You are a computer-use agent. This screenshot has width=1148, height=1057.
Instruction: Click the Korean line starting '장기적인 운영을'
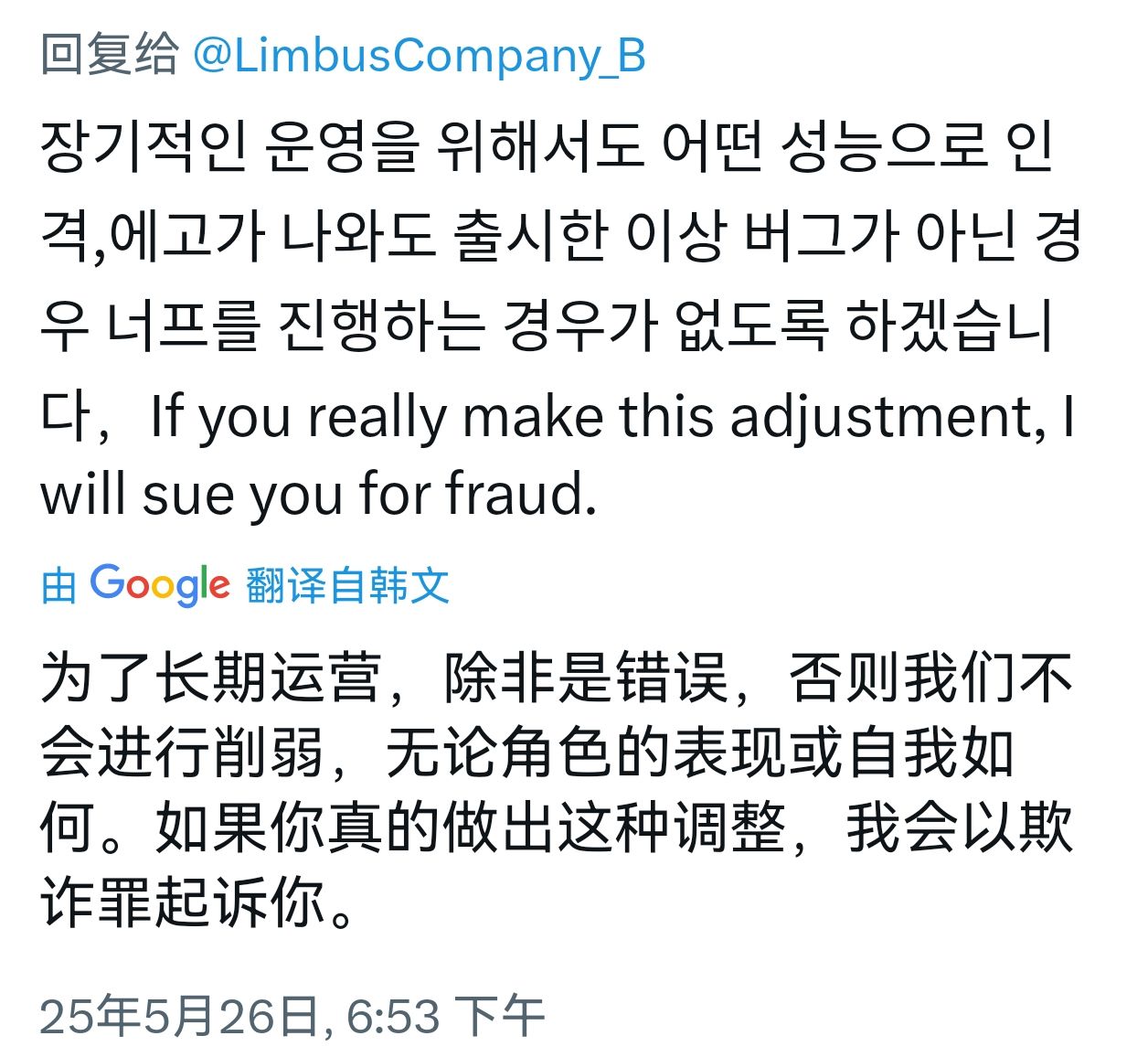[x=547, y=146]
